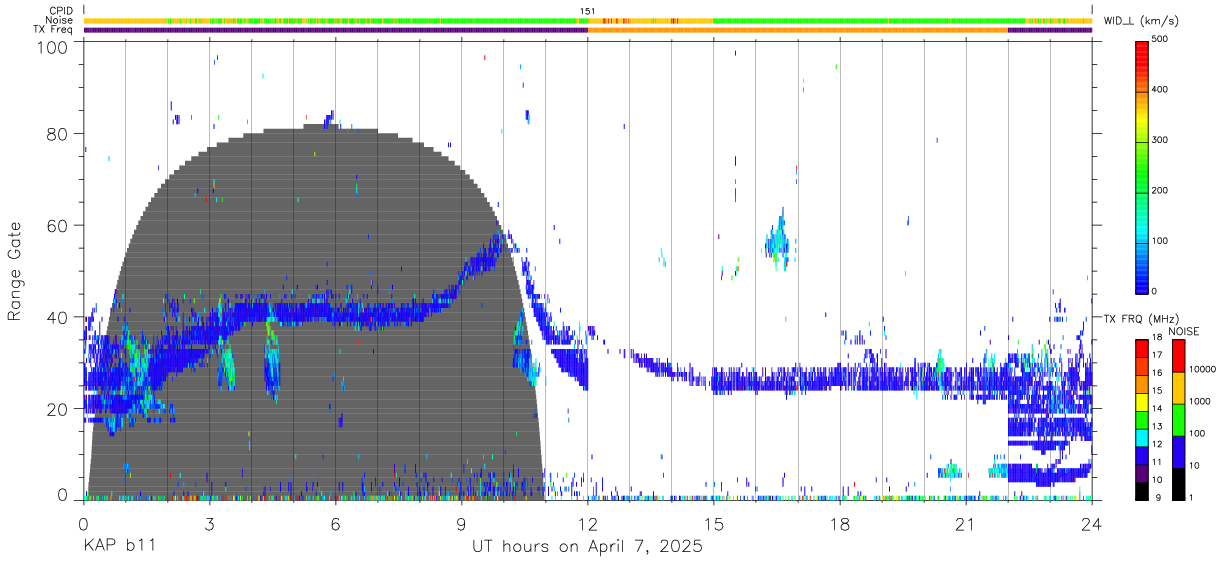Click the CPID value '151'
This screenshot has height=567, width=1228.
[x=588, y=11]
